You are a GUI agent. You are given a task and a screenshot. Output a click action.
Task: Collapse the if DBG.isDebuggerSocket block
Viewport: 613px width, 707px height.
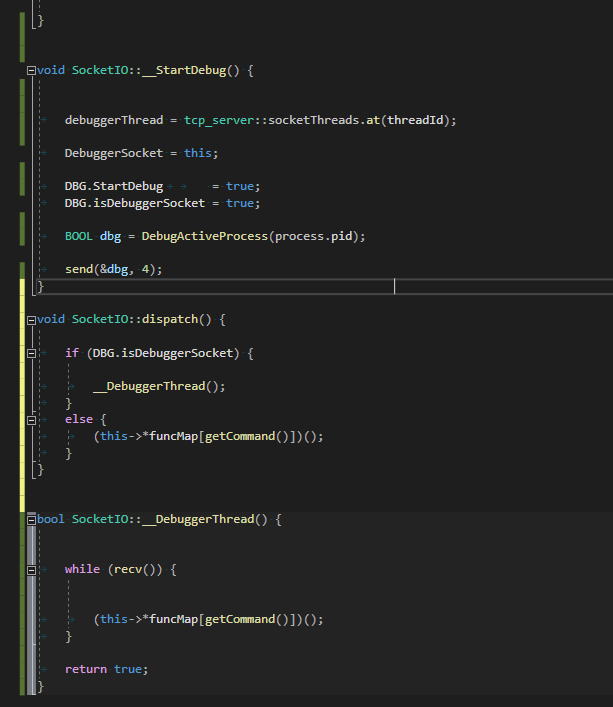point(31,353)
